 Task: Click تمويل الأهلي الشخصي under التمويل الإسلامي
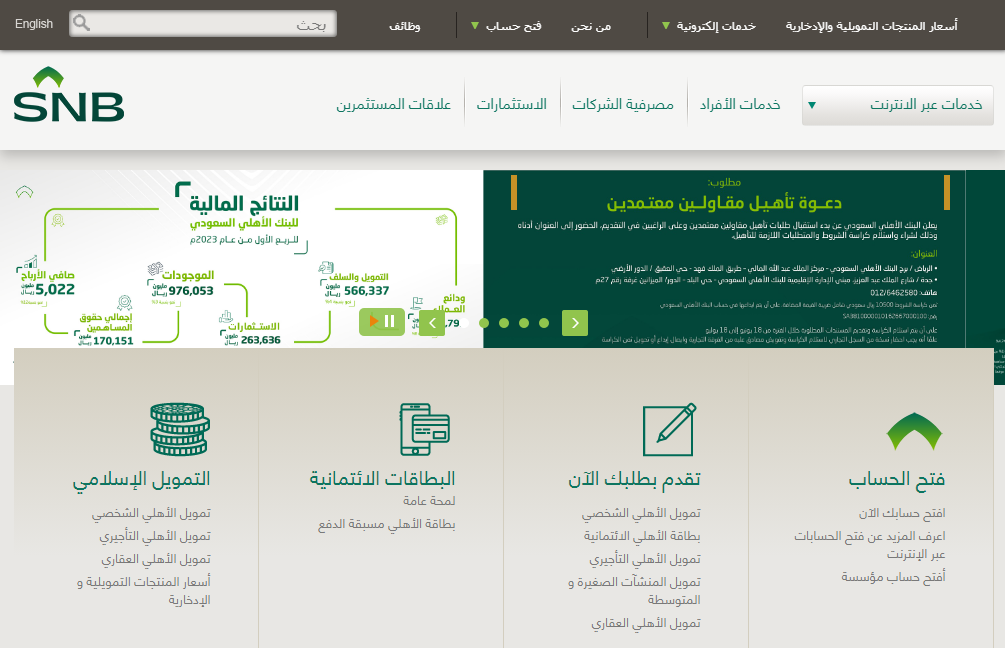tap(151, 513)
